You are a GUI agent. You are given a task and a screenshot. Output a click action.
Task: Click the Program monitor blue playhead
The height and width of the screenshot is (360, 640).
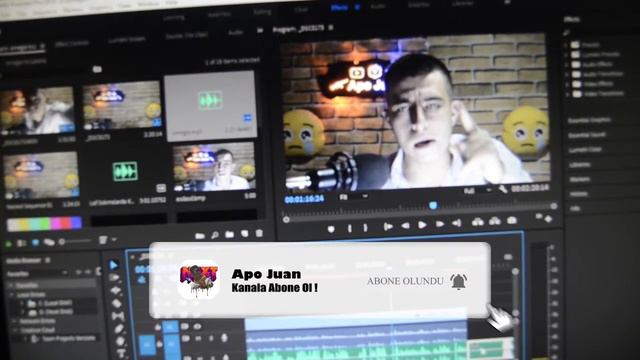point(433,205)
